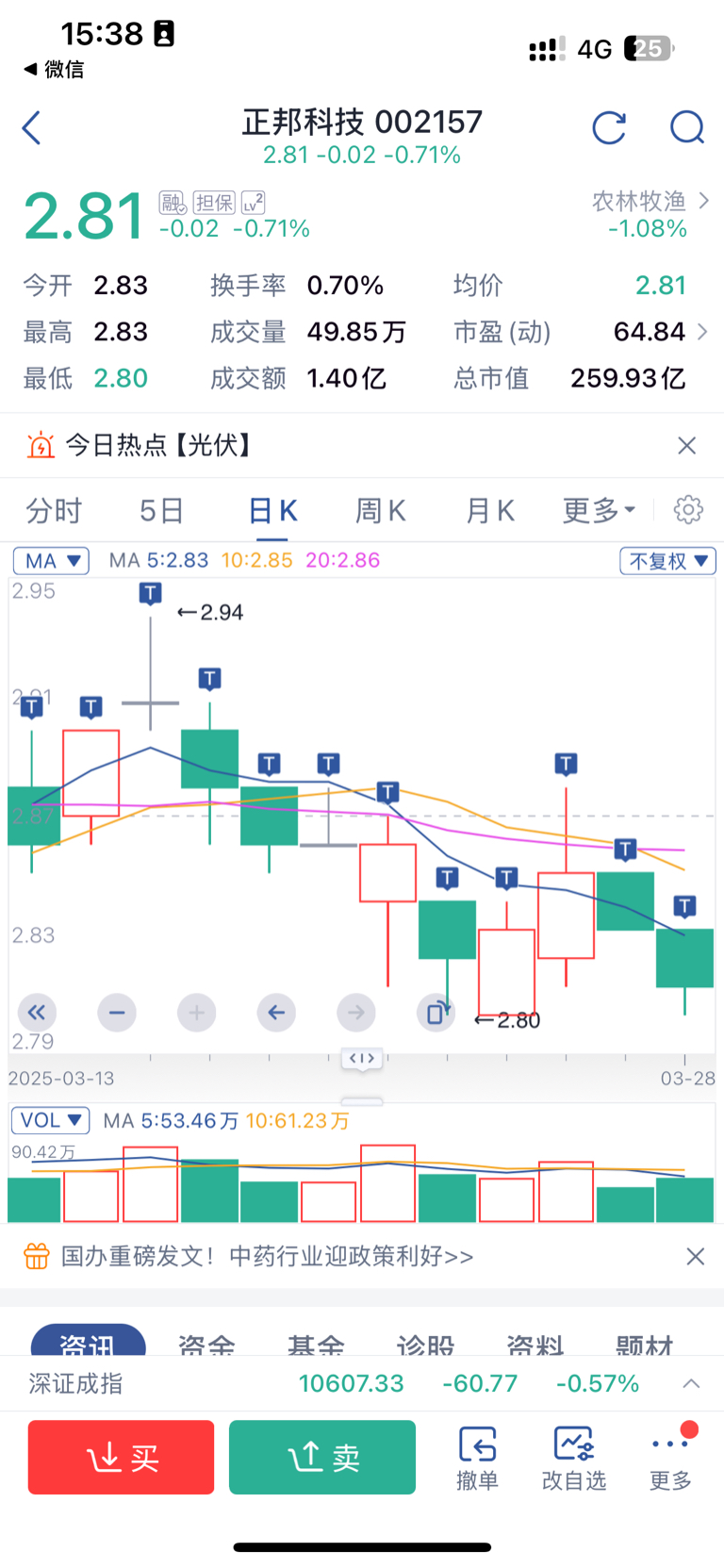This screenshot has height=1568, width=724.
Task: Open chart settings gear icon
Action: (x=688, y=510)
